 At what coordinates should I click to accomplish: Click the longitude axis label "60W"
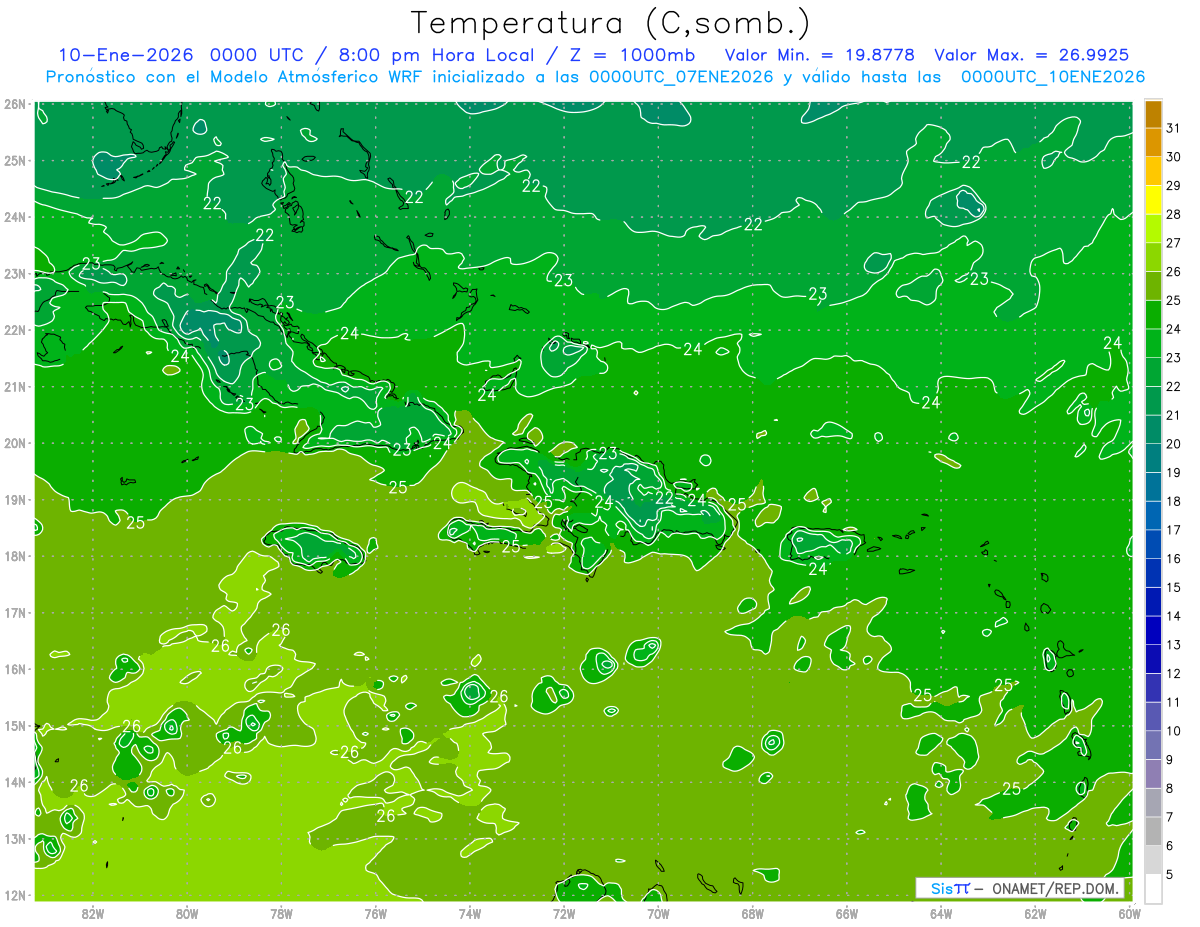(1129, 913)
